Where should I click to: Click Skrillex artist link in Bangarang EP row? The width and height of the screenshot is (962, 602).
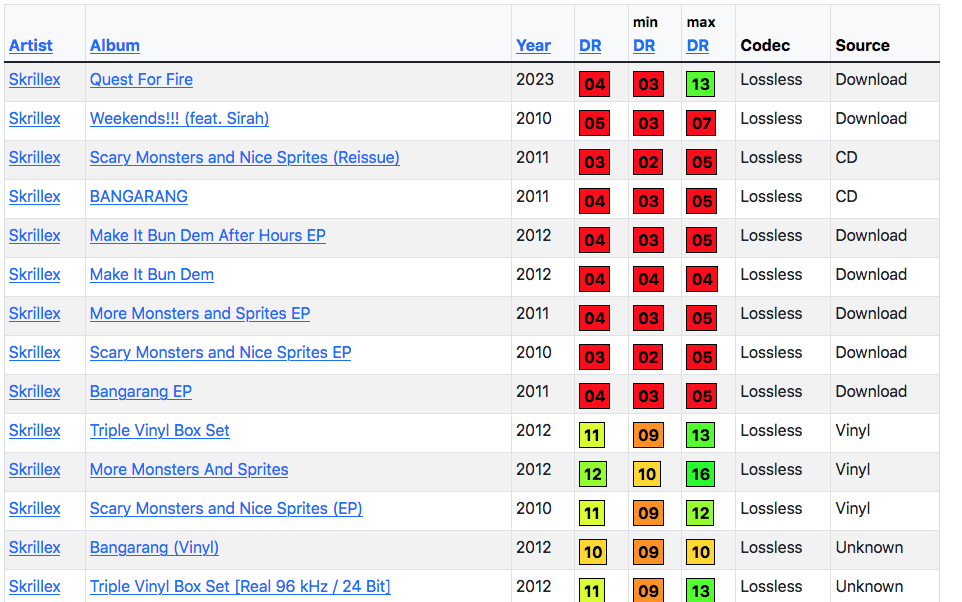coord(34,392)
